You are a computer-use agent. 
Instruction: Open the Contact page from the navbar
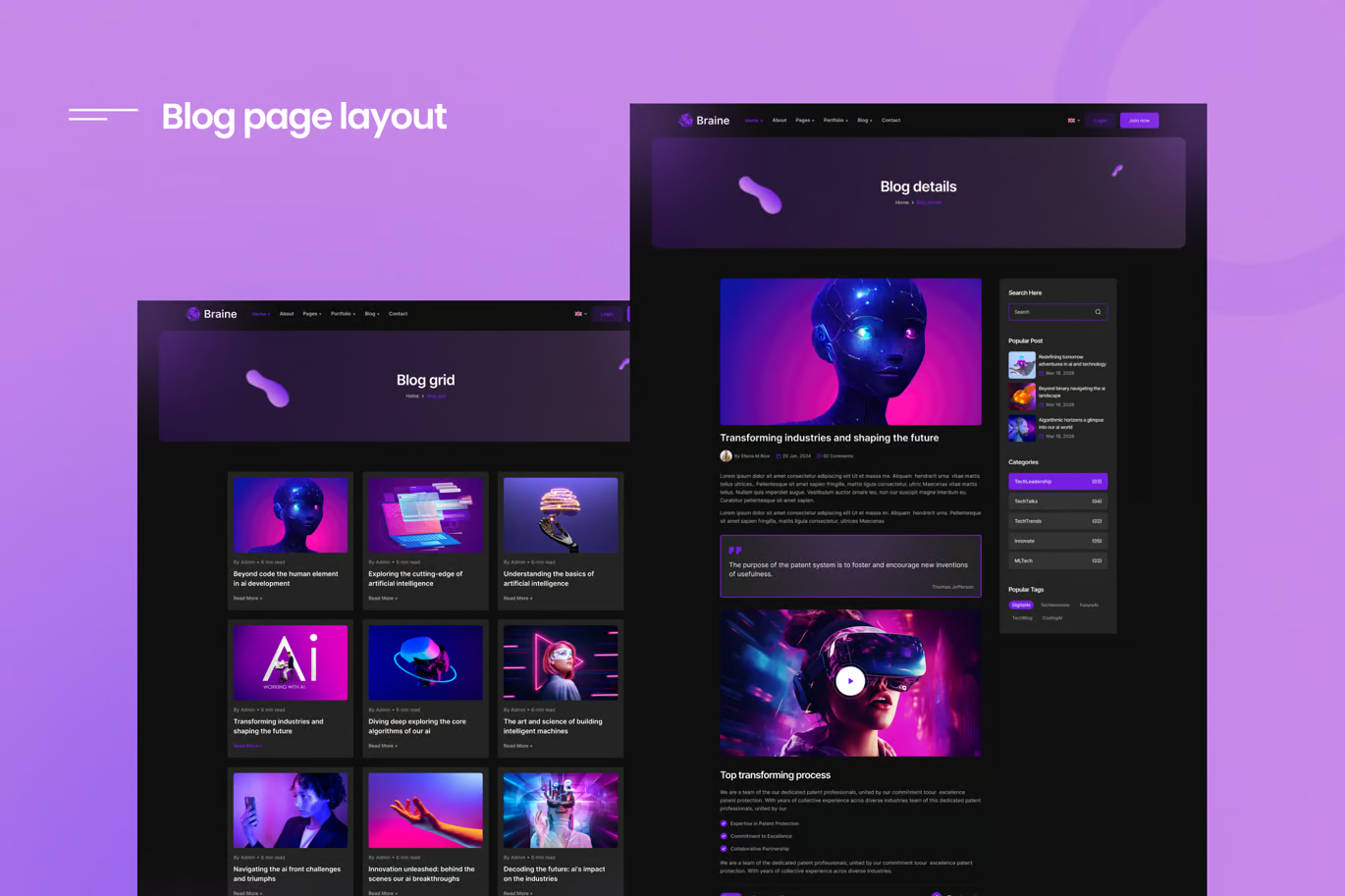(x=890, y=120)
